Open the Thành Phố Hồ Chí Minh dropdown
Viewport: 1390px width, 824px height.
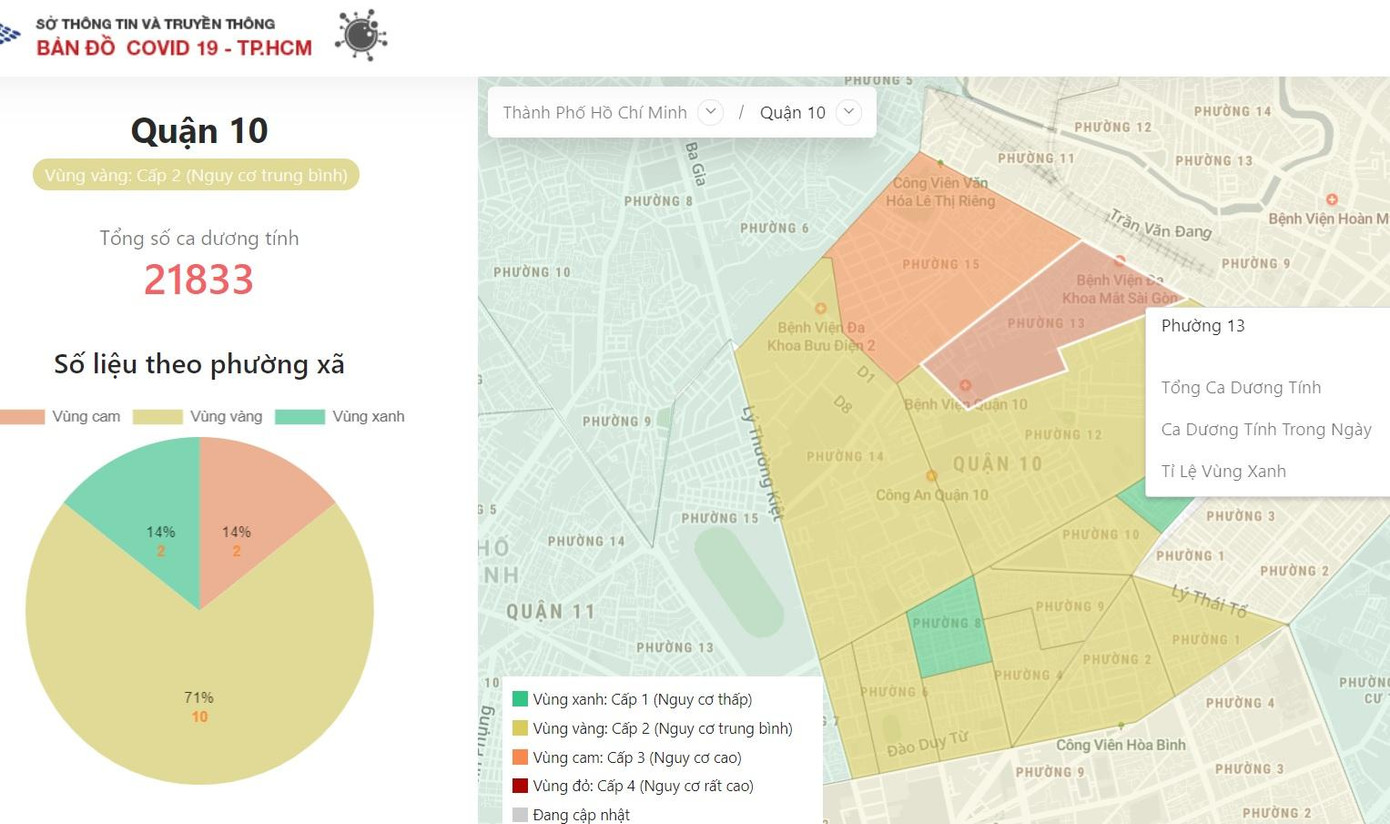click(x=710, y=112)
